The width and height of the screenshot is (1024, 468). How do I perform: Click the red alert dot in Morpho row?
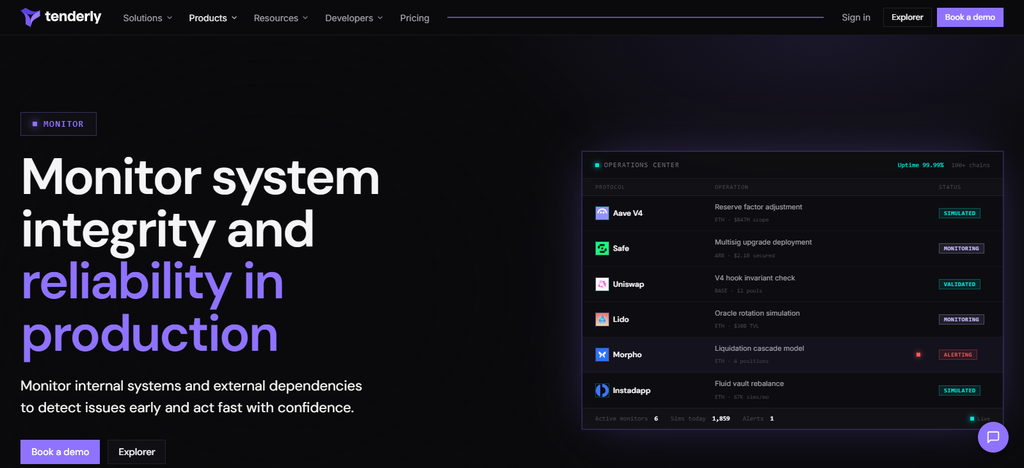[918, 354]
